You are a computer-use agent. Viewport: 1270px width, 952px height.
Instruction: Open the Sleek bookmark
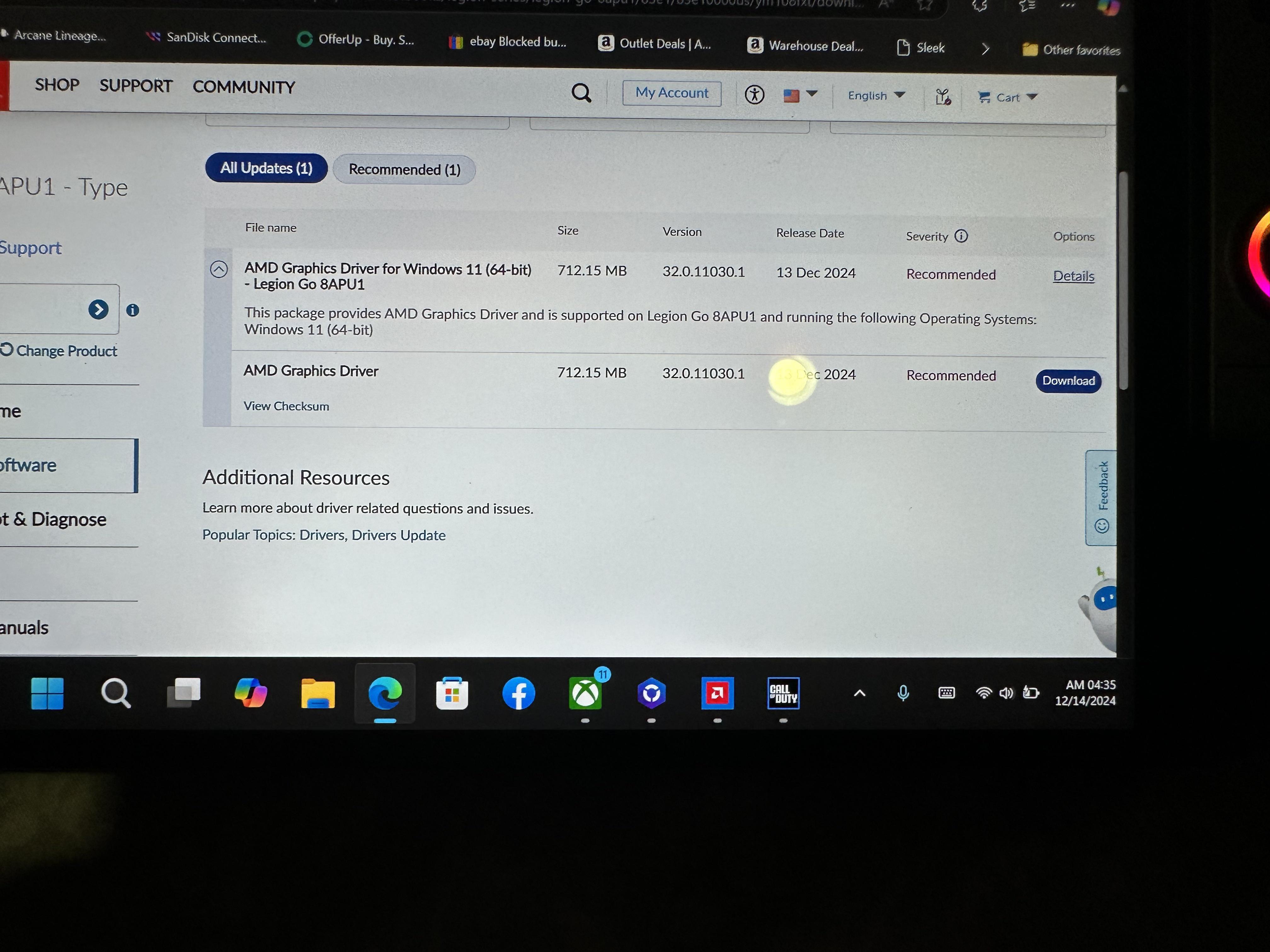[x=920, y=48]
